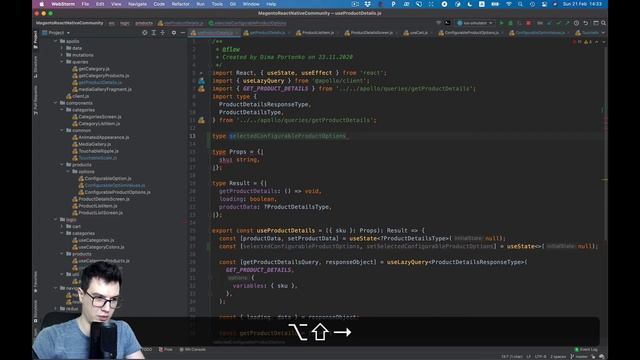Click the expand all icon in Project panel
This screenshot has height=360, width=640.
[x=154, y=33]
